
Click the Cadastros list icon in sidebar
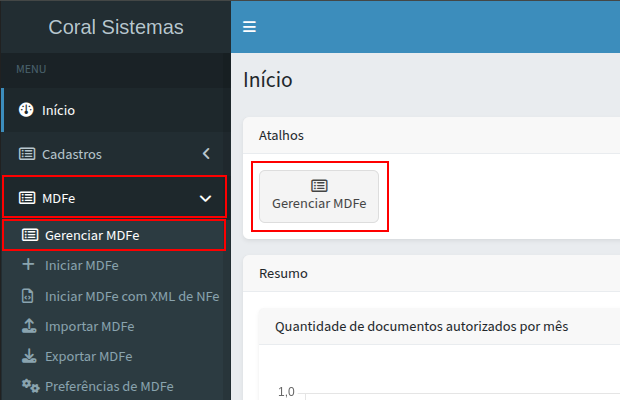coord(27,154)
